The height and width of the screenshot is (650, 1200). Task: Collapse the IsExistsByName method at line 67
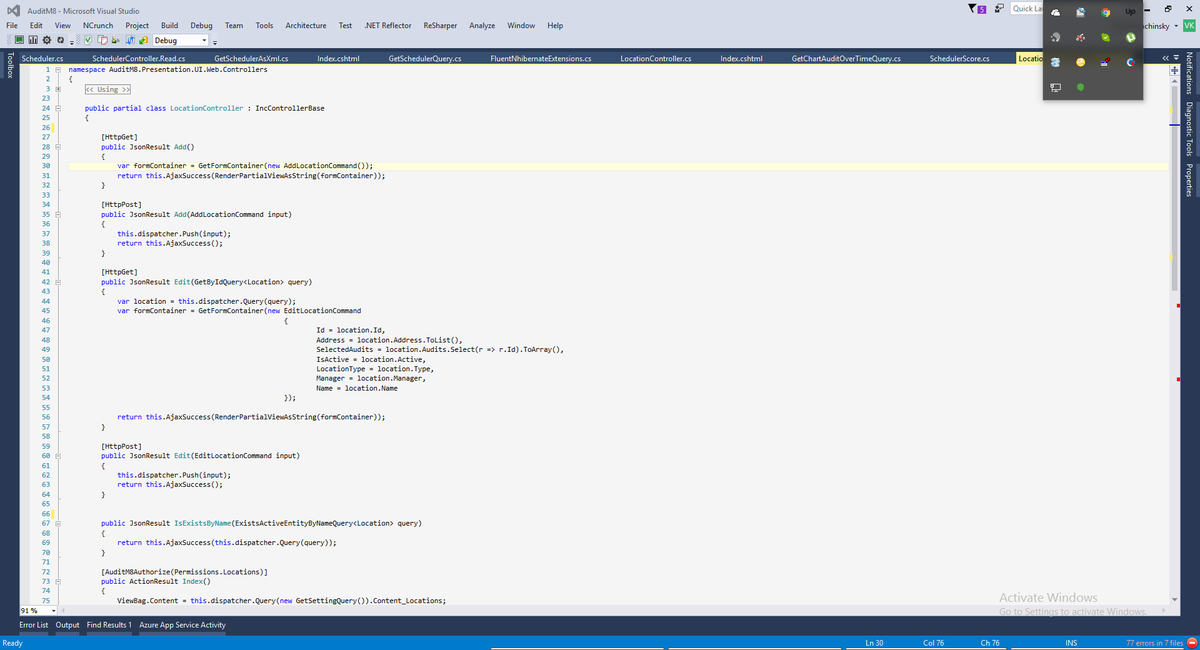pos(58,523)
